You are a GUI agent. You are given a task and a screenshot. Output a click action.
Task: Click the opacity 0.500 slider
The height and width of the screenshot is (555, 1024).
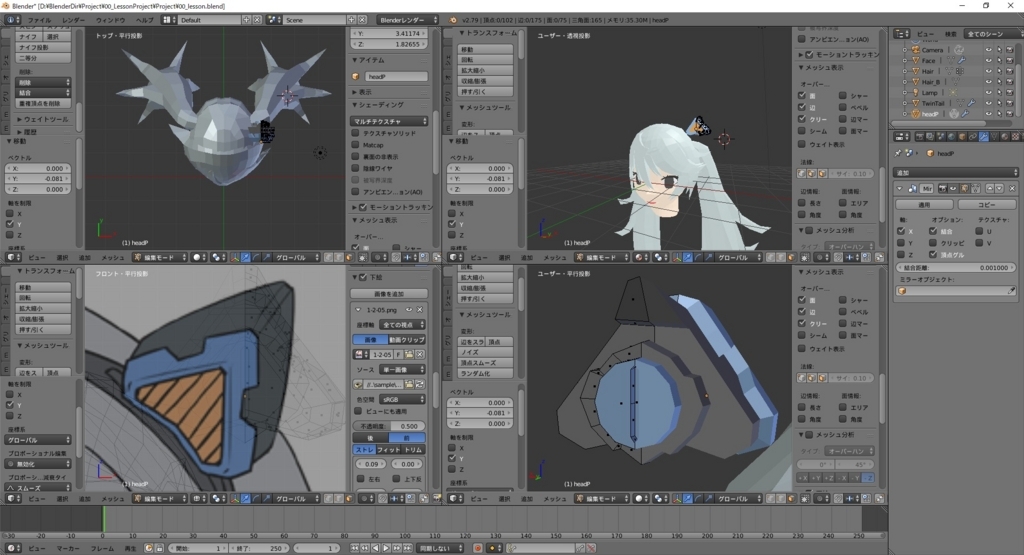[389, 426]
